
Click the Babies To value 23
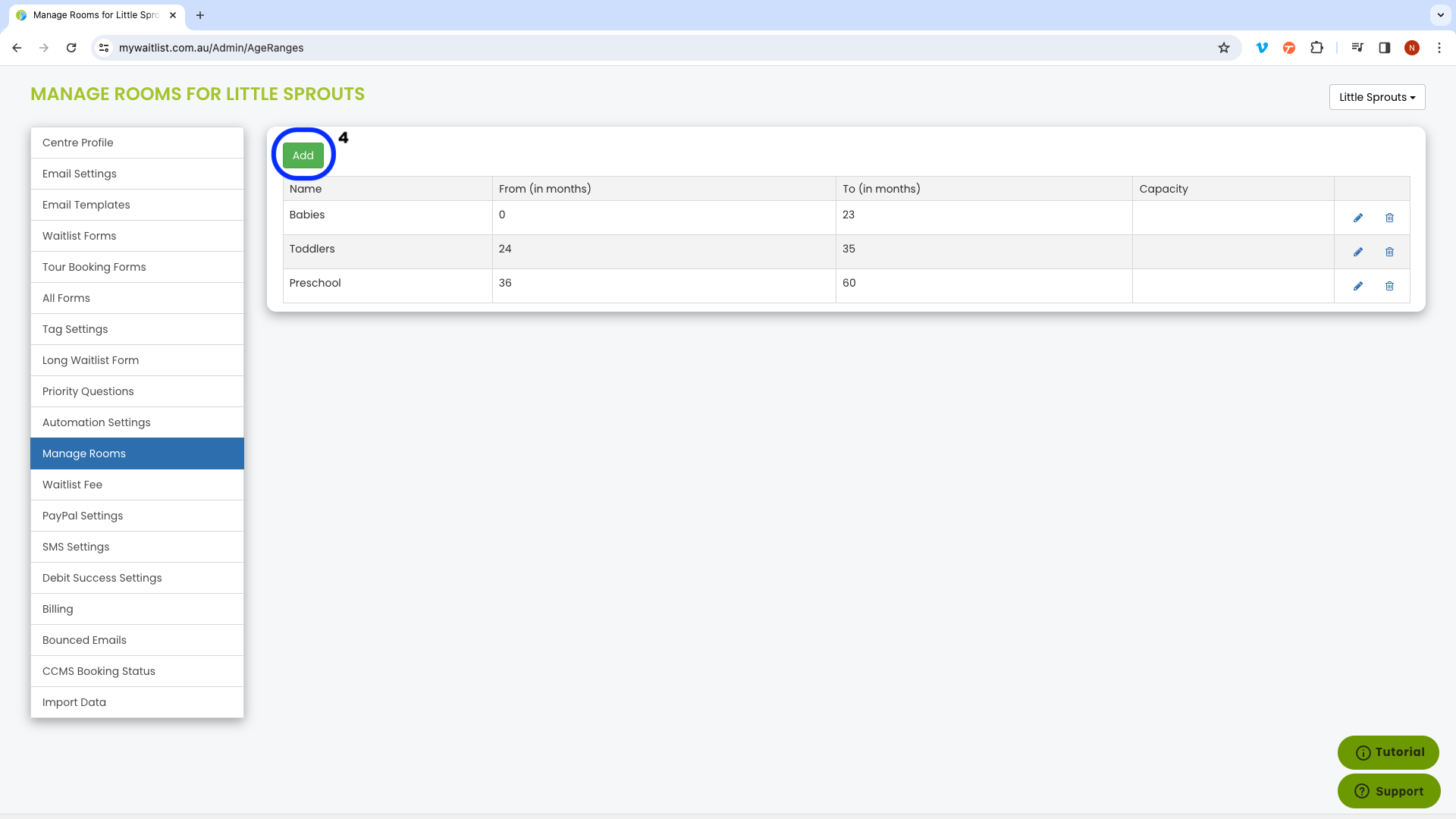[849, 215]
